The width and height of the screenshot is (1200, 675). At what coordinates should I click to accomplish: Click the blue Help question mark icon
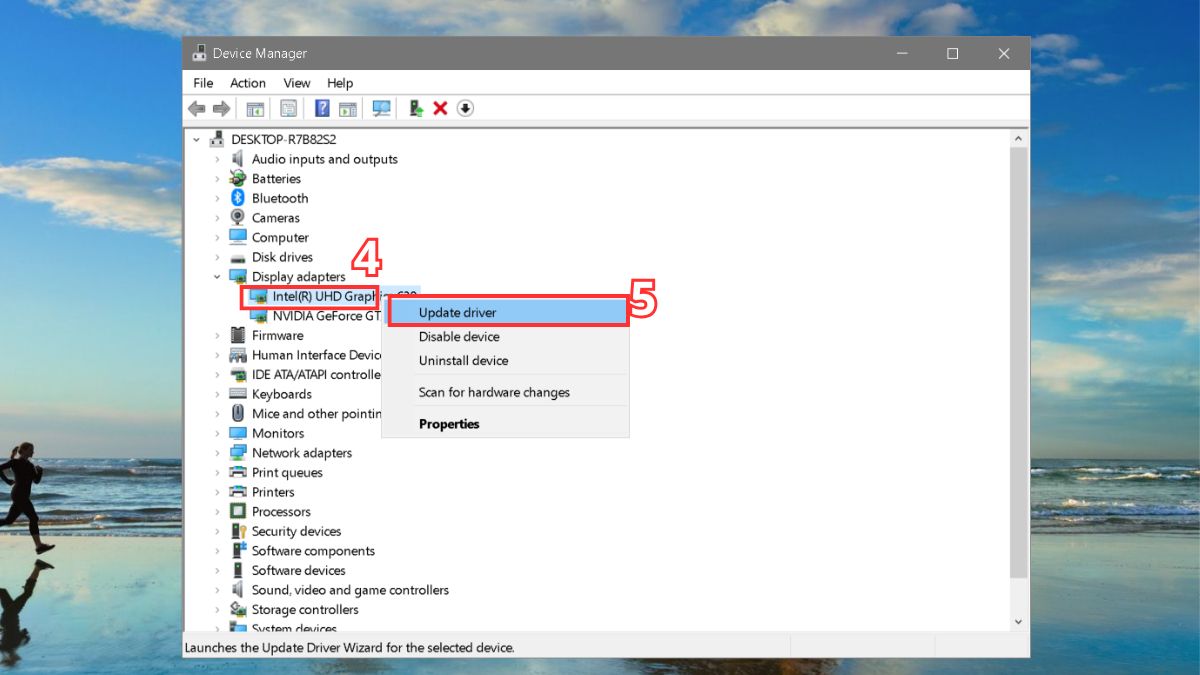(x=322, y=108)
